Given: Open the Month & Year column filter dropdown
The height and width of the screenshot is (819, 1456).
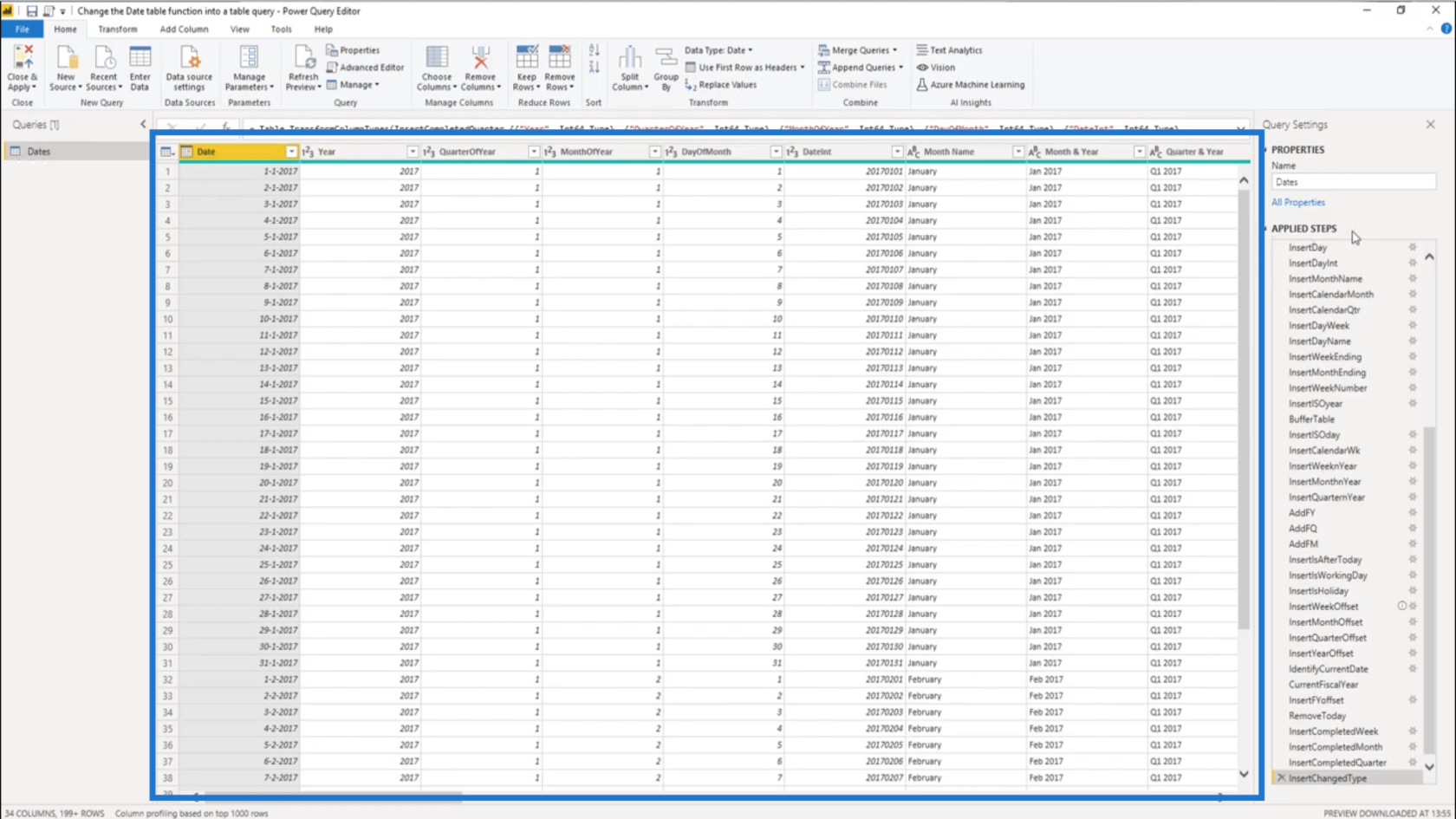Looking at the screenshot, I should (x=1140, y=152).
